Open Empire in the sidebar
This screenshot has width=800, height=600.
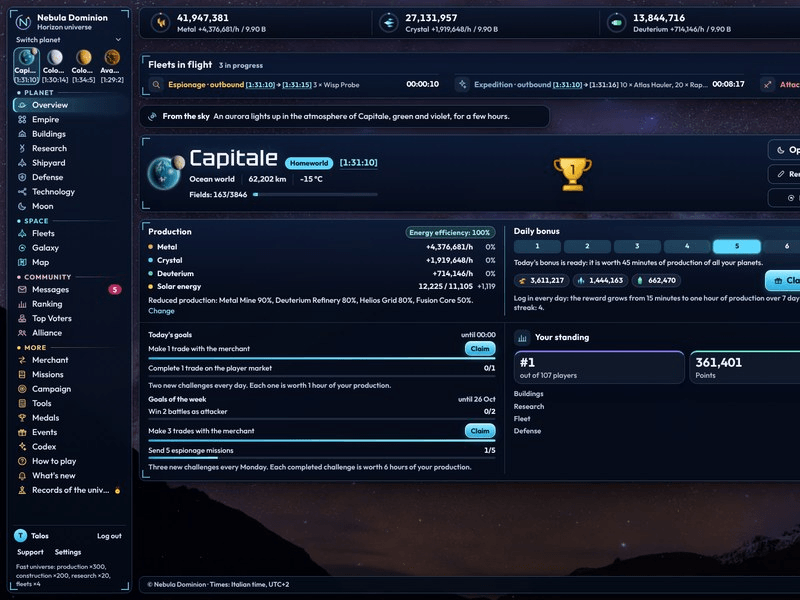pyautogui.click(x=69, y=119)
